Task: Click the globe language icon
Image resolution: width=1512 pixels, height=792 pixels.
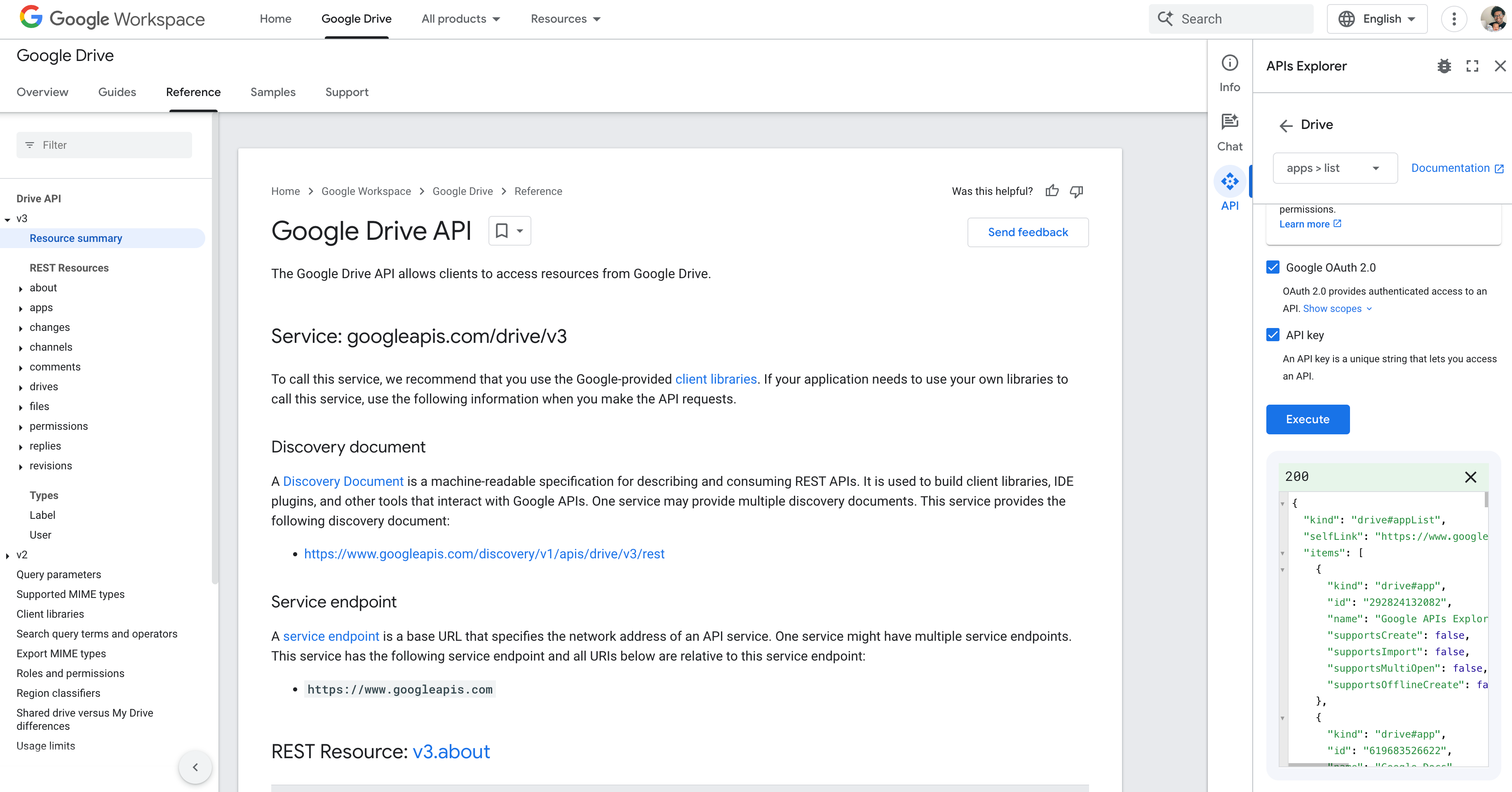Action: click(1346, 19)
